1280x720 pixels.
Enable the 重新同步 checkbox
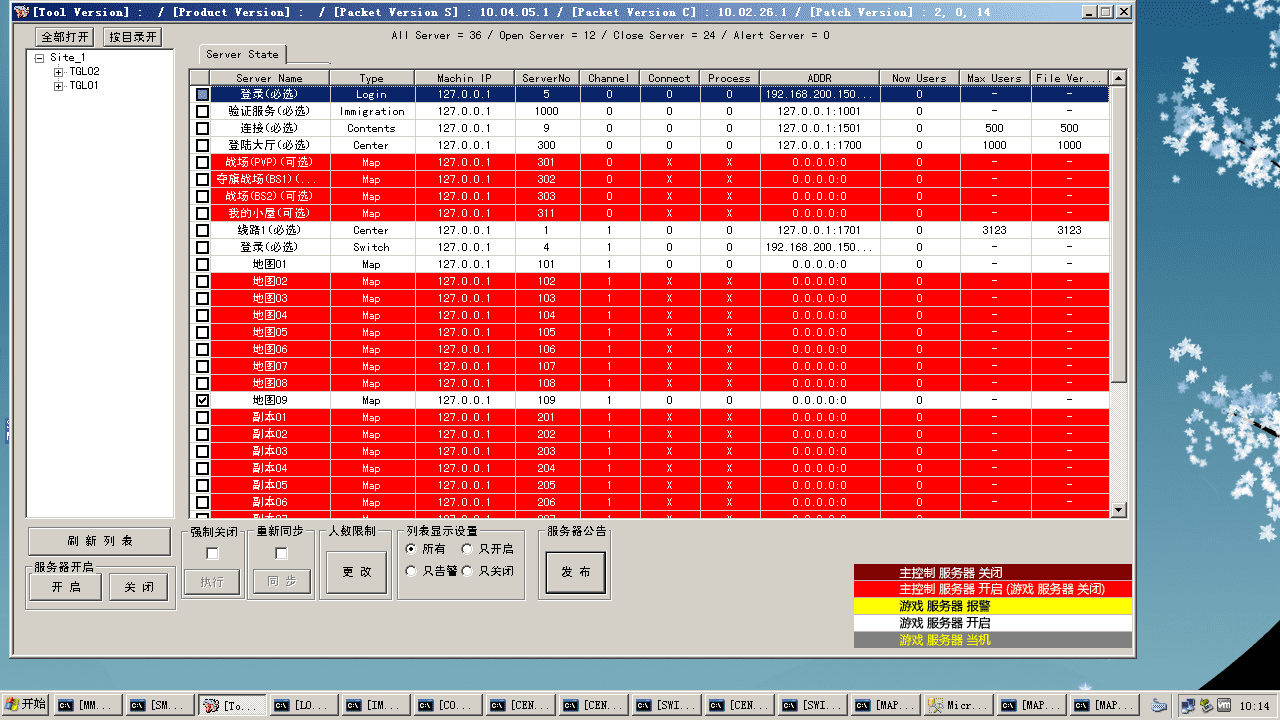click(x=281, y=553)
